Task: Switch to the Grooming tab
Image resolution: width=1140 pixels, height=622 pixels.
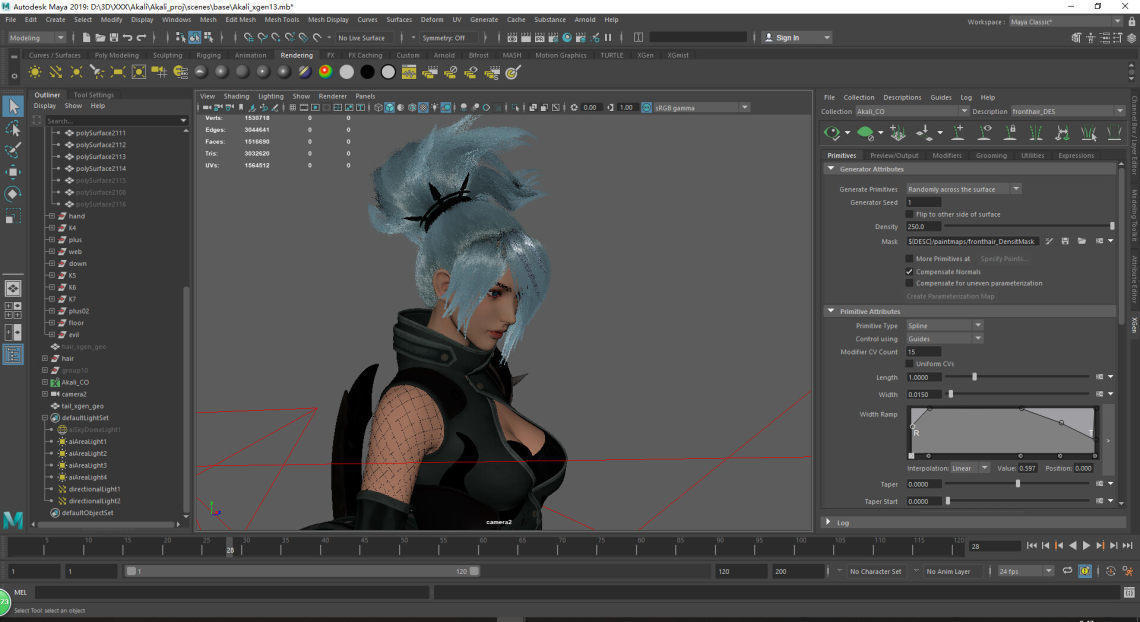Action: coord(991,156)
